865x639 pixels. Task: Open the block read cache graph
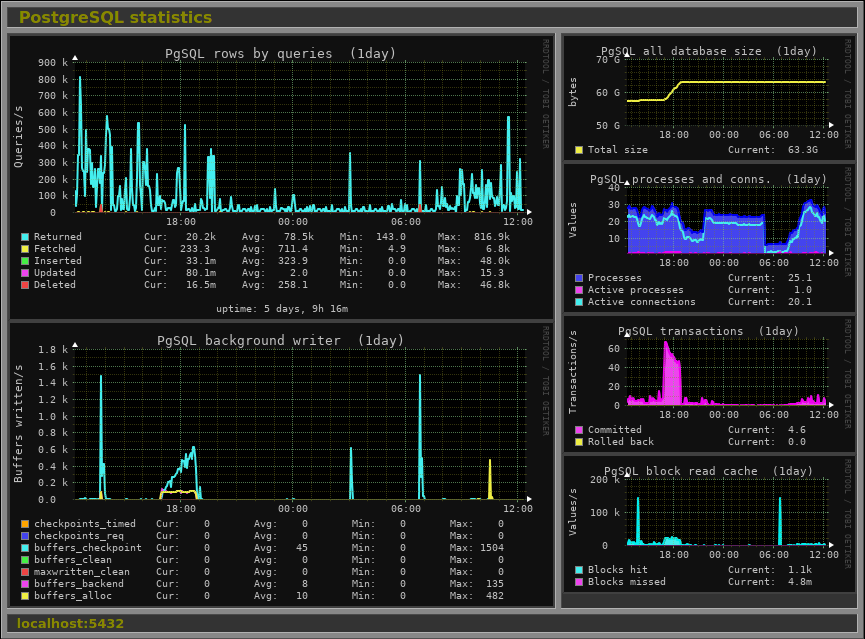(709, 524)
